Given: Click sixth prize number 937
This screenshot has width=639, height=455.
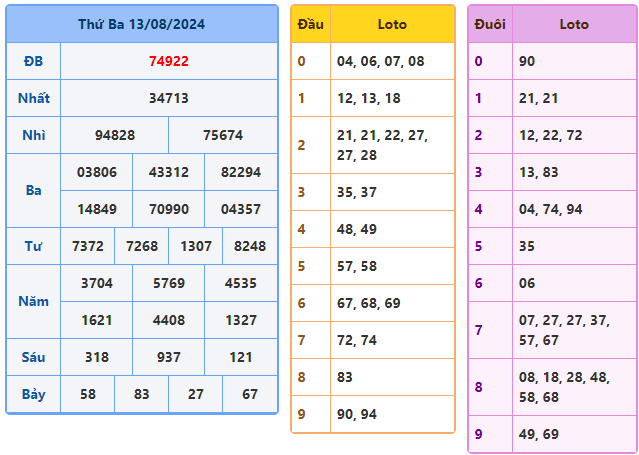Looking at the screenshot, I should click(x=168, y=357).
